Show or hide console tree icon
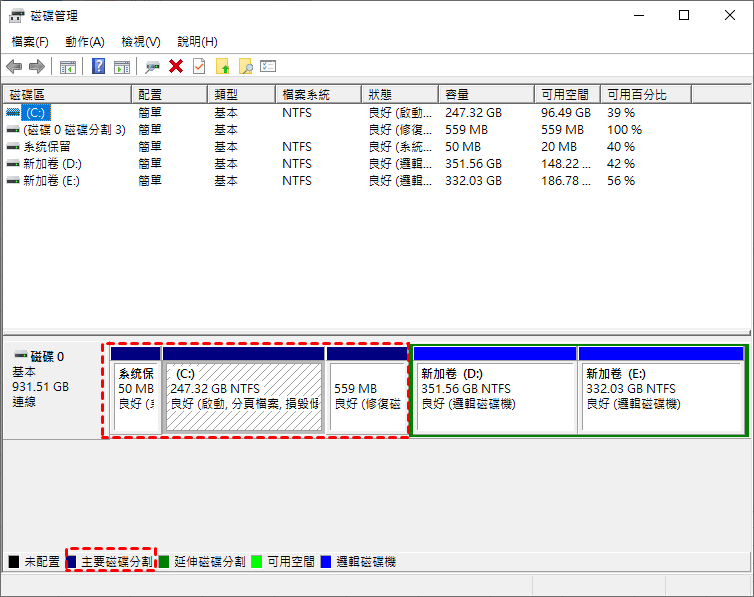 pos(68,67)
